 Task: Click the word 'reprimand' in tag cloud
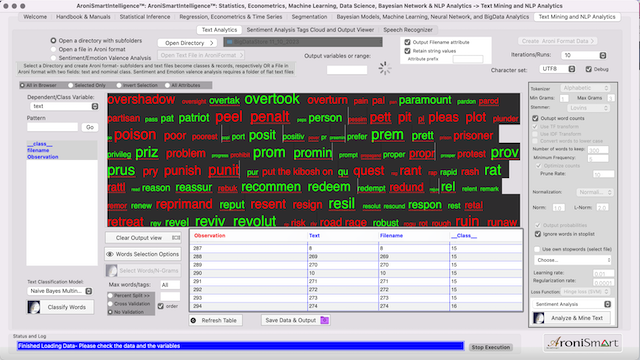(184, 204)
